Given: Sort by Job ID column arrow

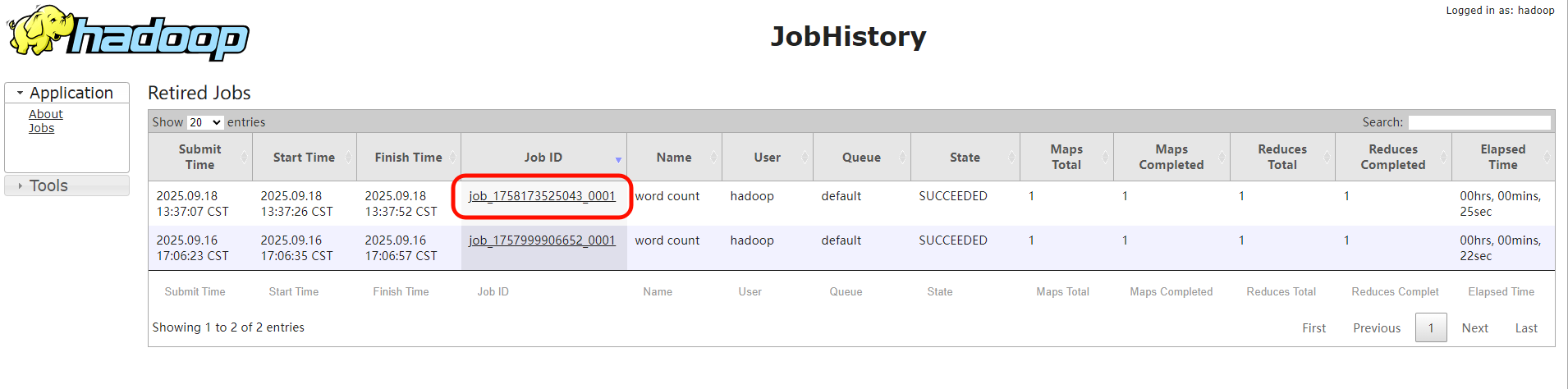Looking at the screenshot, I should click(x=618, y=160).
